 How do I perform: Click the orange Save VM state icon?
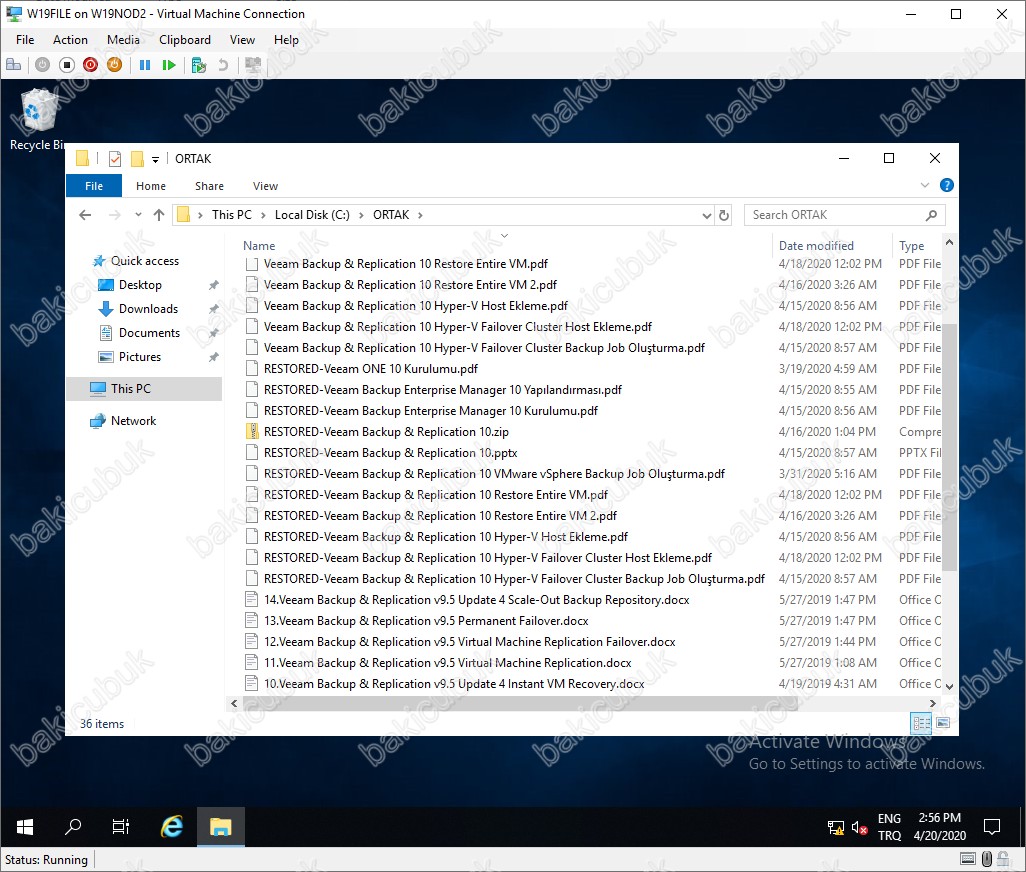[115, 65]
